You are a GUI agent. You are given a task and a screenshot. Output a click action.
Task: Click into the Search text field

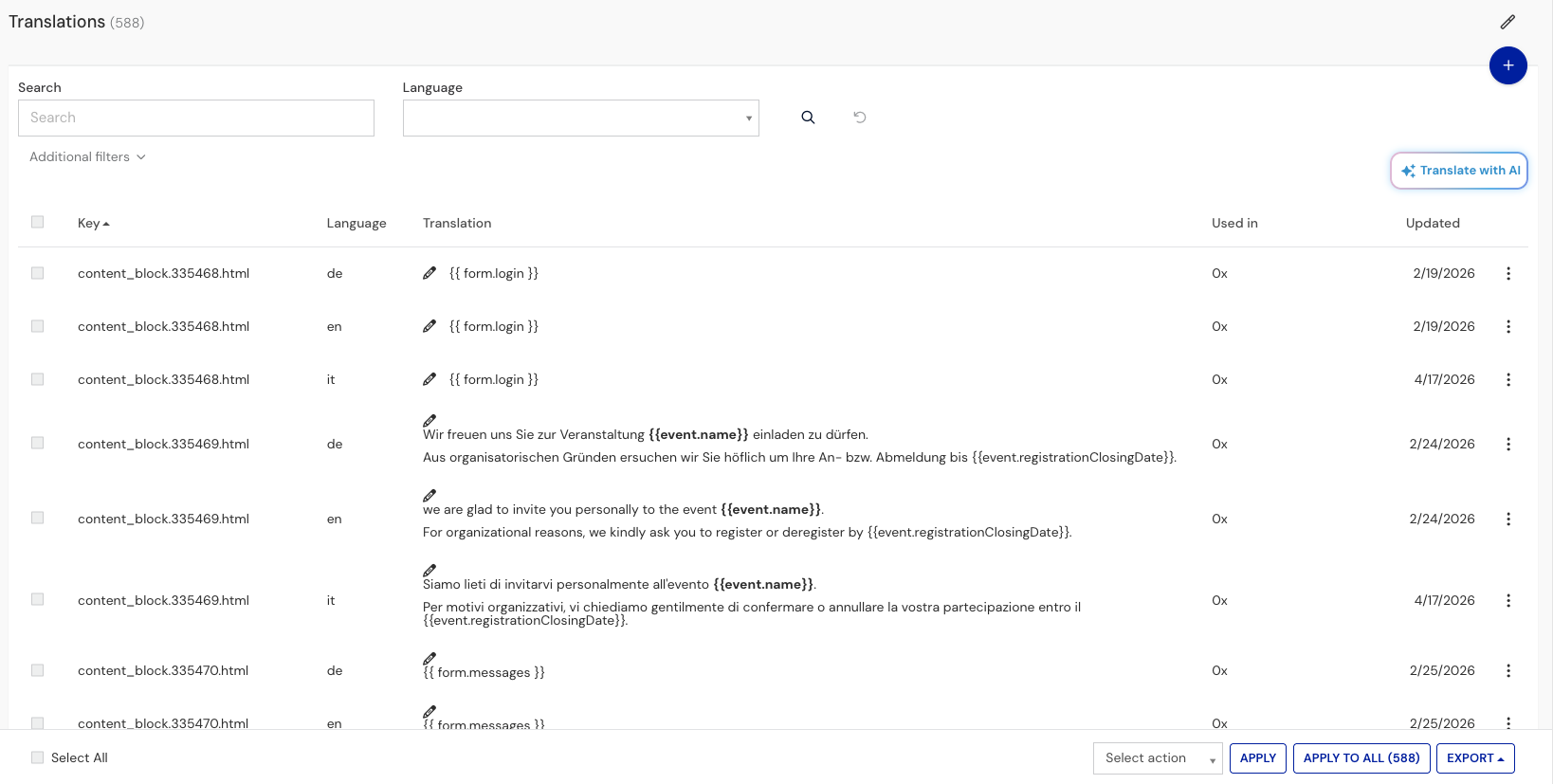point(196,118)
